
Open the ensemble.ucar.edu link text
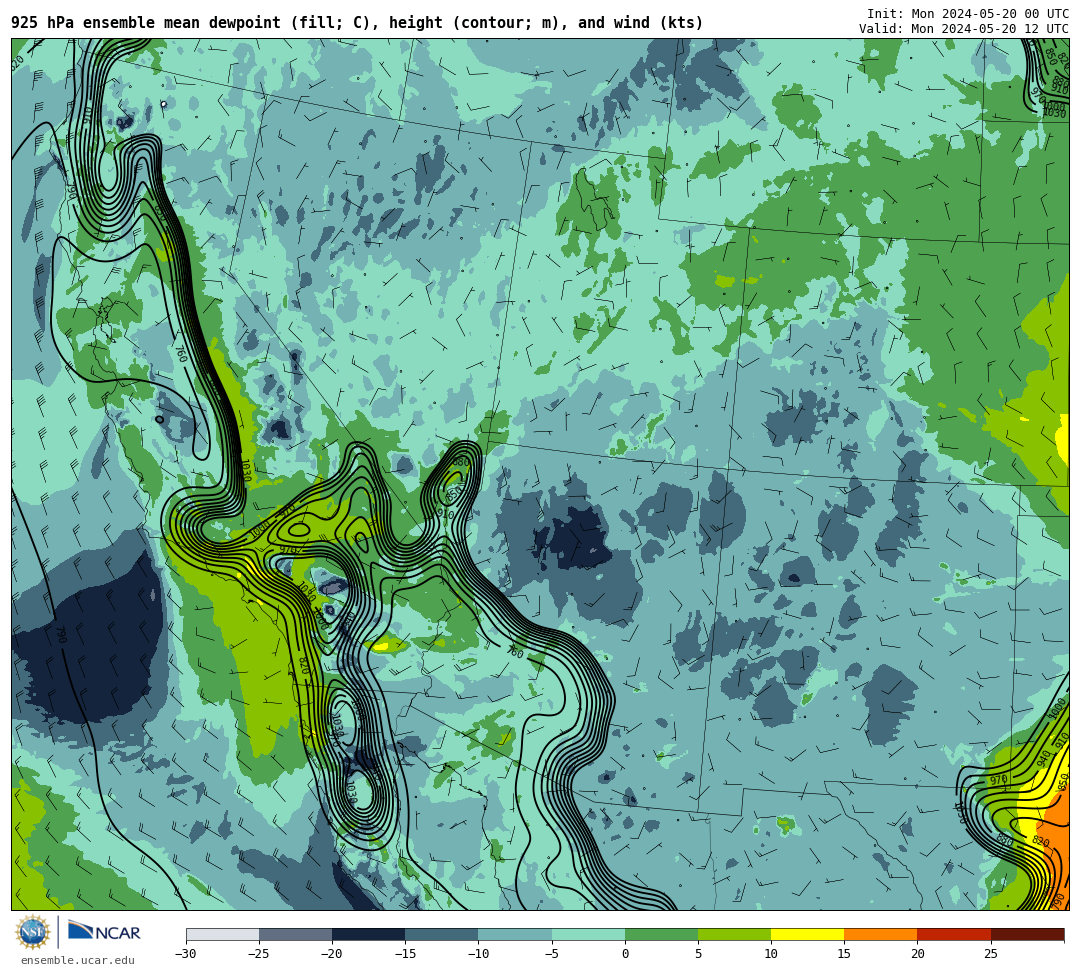tap(78, 960)
